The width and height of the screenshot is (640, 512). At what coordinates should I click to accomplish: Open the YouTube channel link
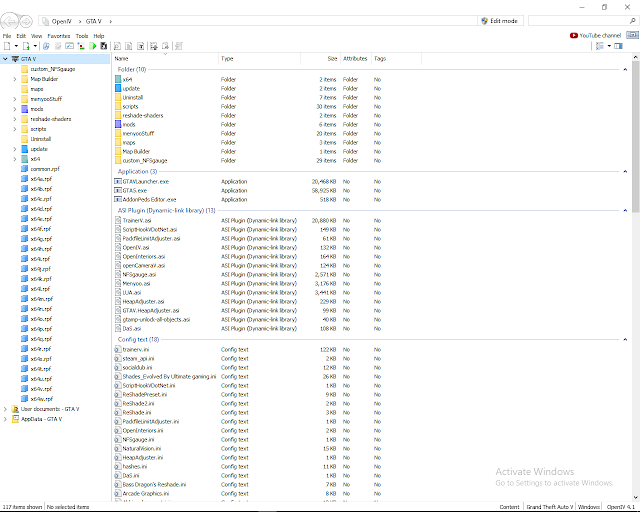pyautogui.click(x=596, y=36)
